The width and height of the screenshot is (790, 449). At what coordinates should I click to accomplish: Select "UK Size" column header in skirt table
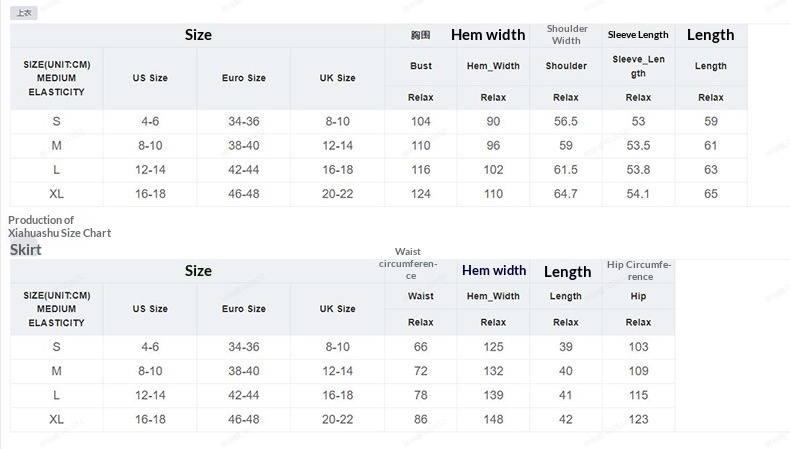point(338,309)
